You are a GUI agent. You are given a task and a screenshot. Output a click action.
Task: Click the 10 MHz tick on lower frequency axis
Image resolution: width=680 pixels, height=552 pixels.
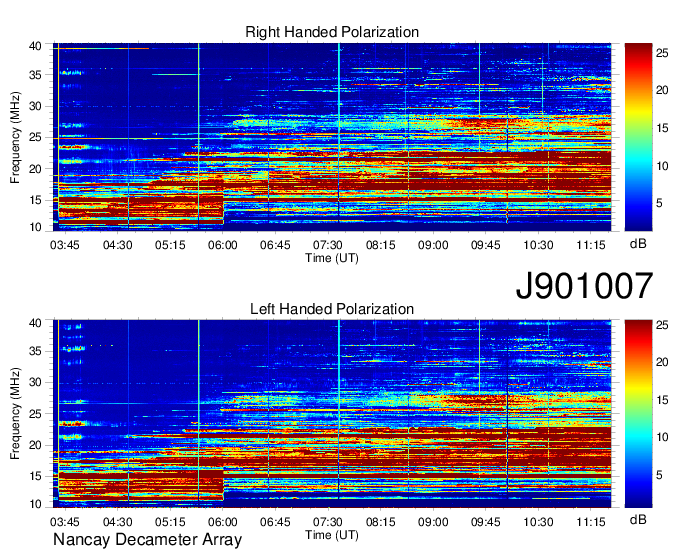pyautogui.click(x=36, y=504)
